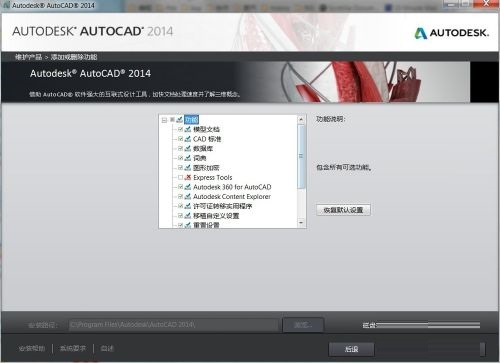The image size is (500, 363).
Task: Open the 系统要求 system requirements link
Action: click(73, 348)
